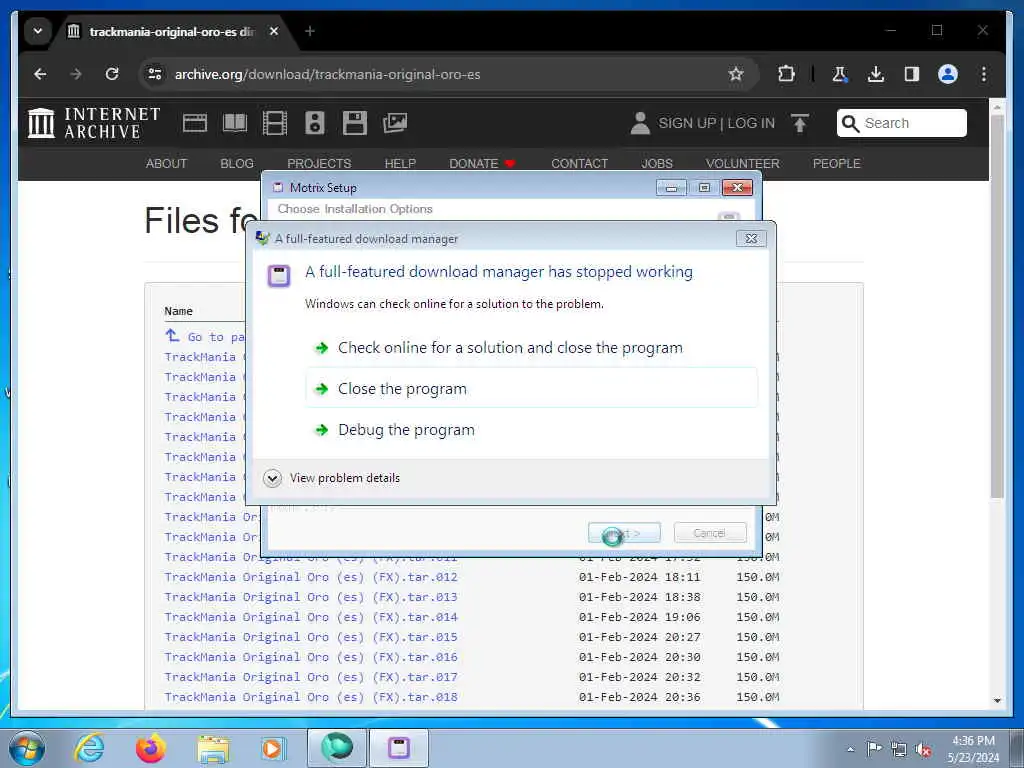
Task: Open the Extensions puzzle icon
Action: click(x=786, y=74)
